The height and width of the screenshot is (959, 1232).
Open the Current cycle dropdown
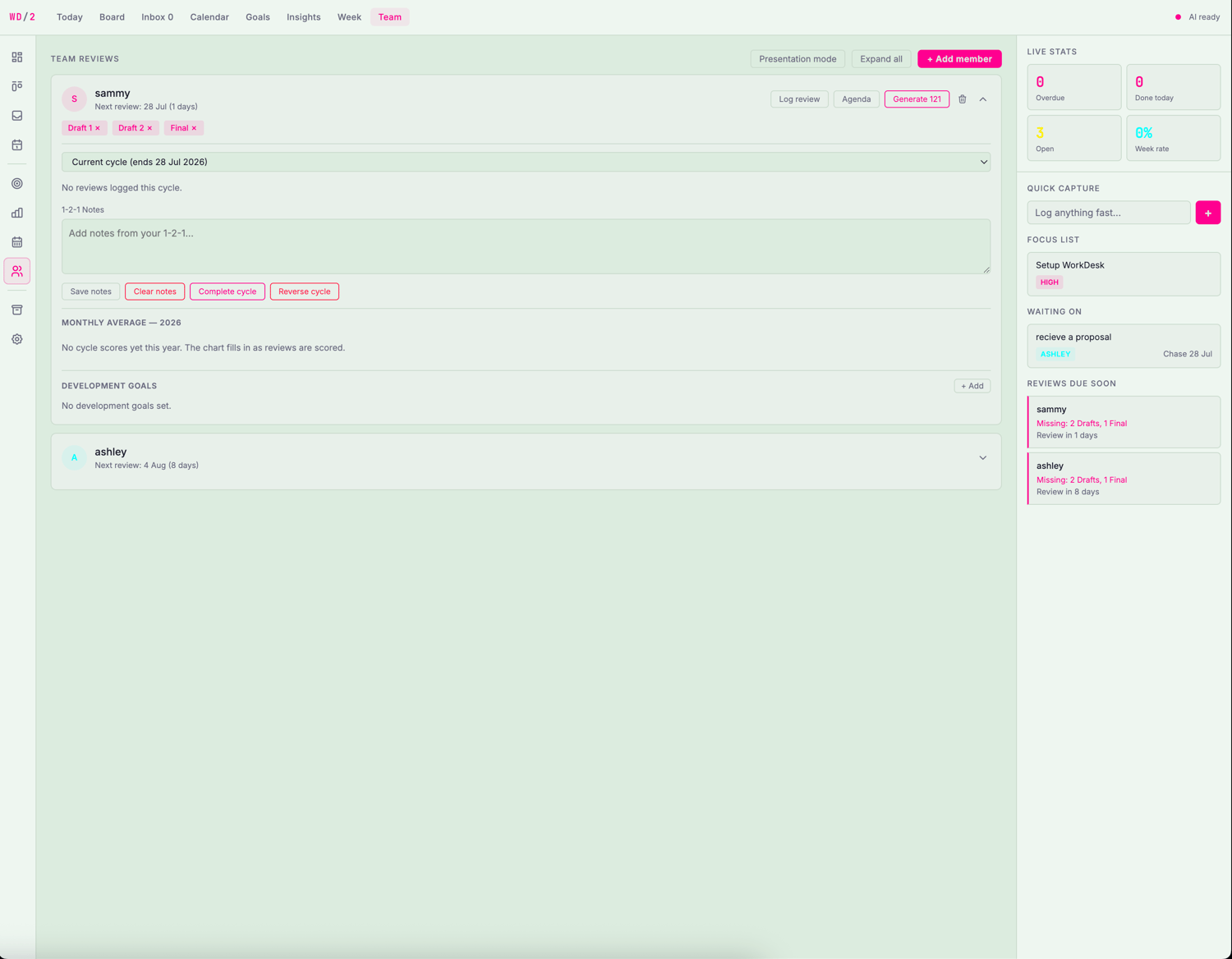[x=526, y=162]
